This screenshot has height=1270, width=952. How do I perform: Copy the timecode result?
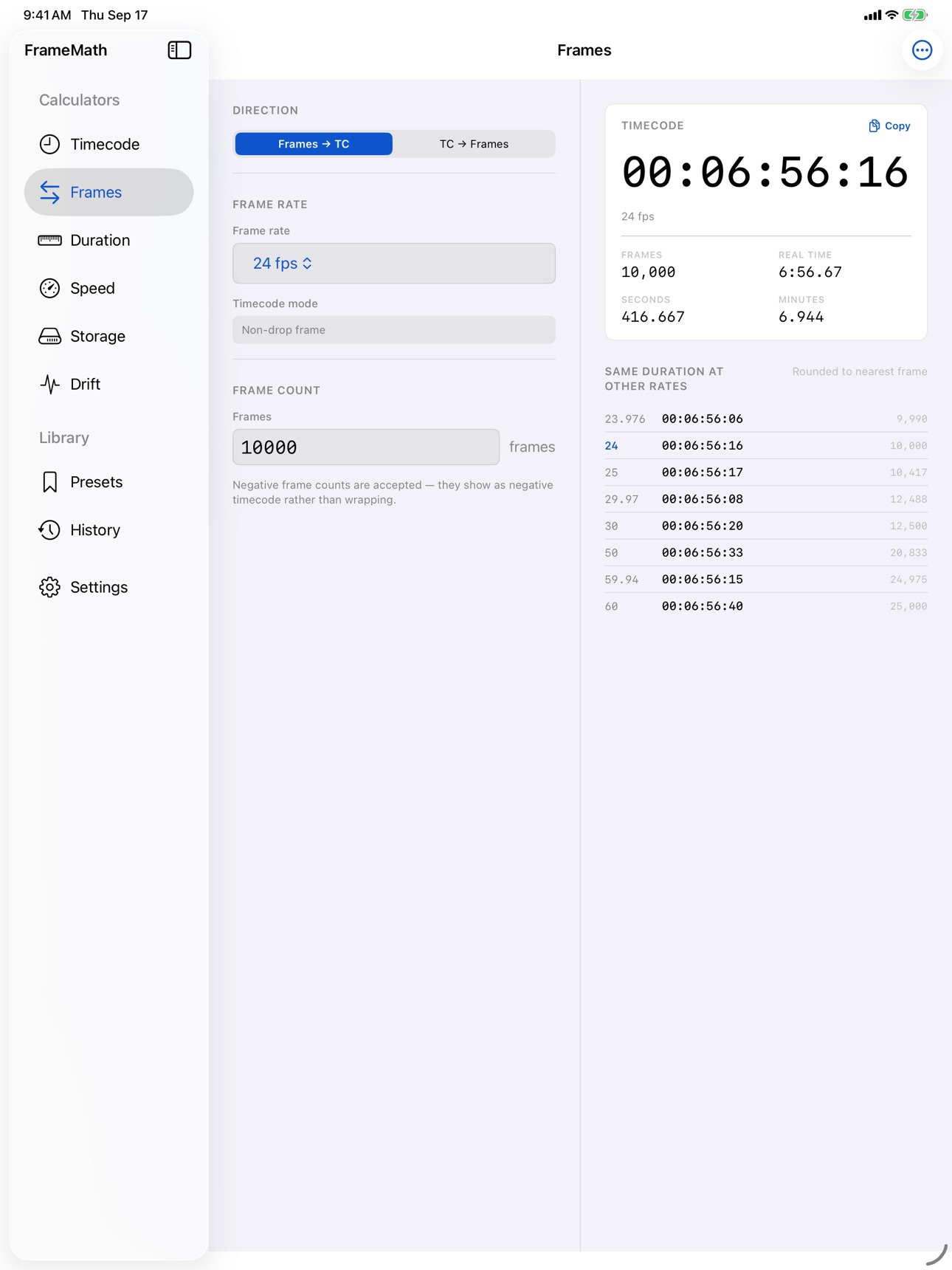889,126
